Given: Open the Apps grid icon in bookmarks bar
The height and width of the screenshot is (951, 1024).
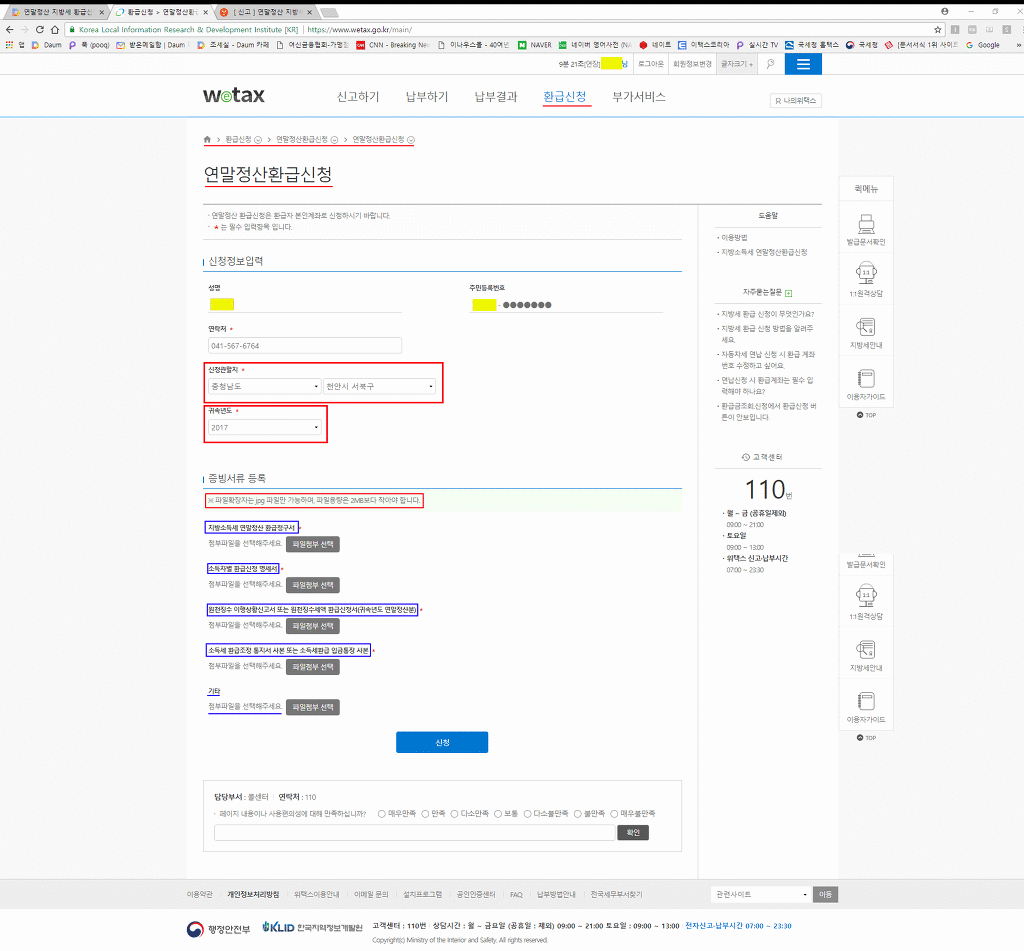Looking at the screenshot, I should pyautogui.click(x=9, y=45).
